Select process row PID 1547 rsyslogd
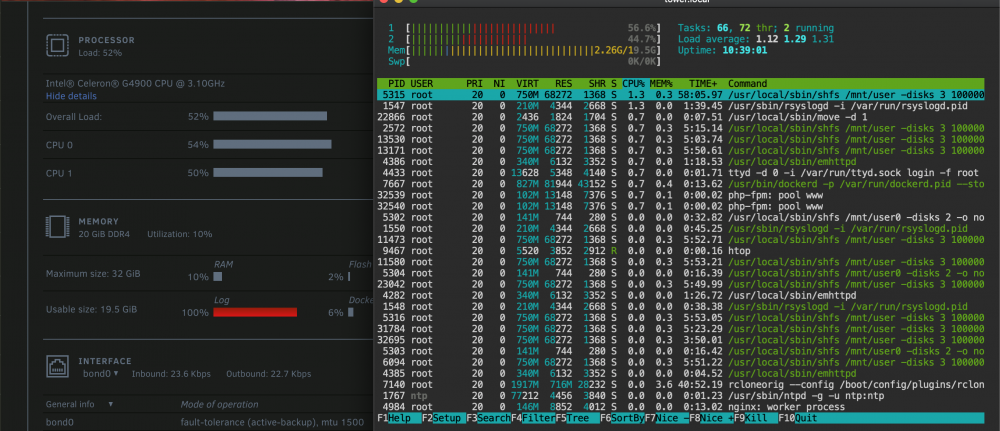 680,105
